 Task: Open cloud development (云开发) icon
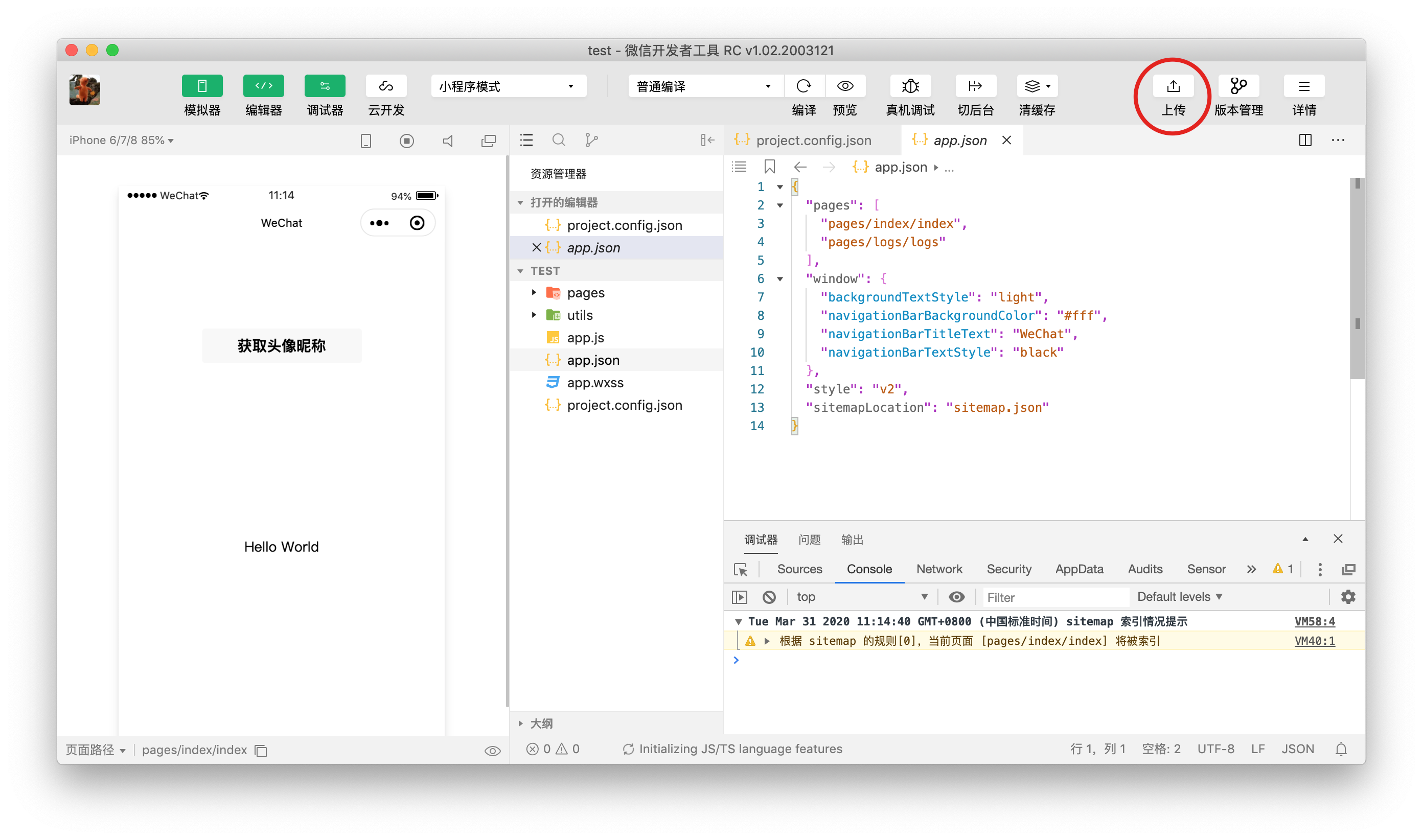(x=385, y=86)
